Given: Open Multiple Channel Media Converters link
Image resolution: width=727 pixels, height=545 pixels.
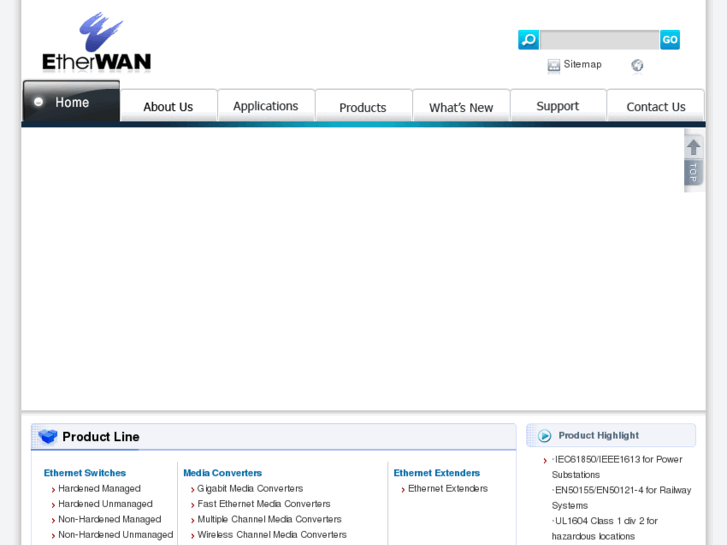Looking at the screenshot, I should 269,519.
